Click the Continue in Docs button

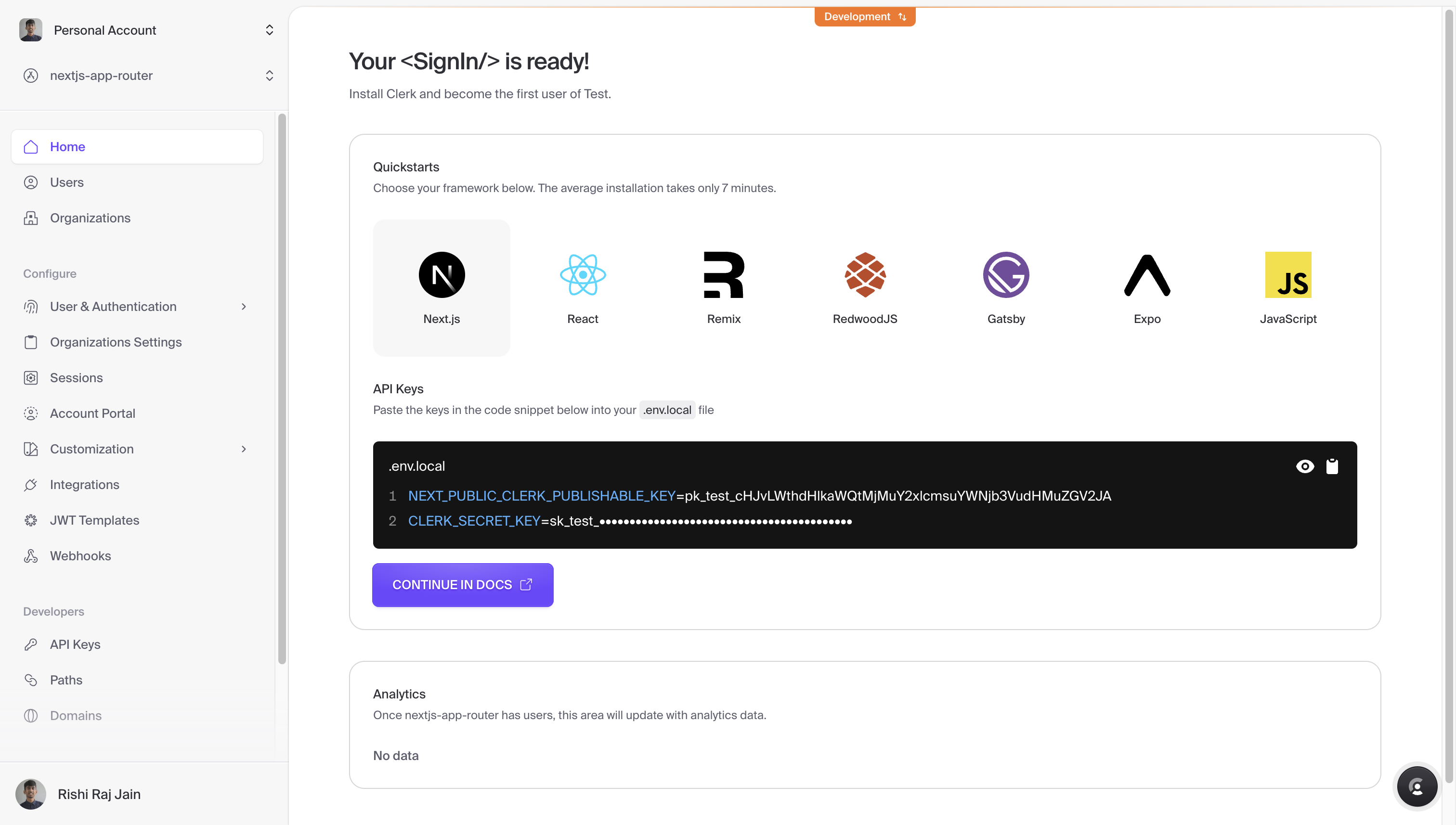click(463, 585)
